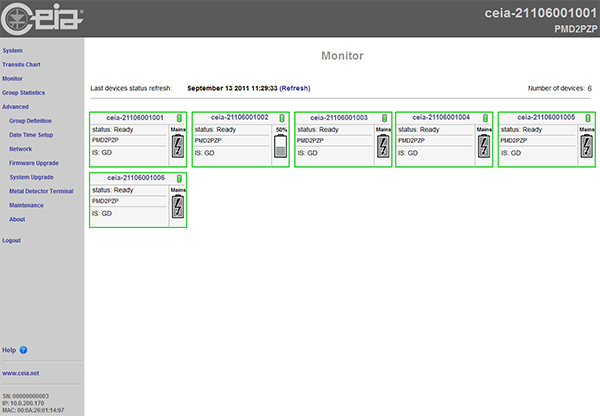Click PMD2PZP model text of ceia-21106001005

pos(514,141)
